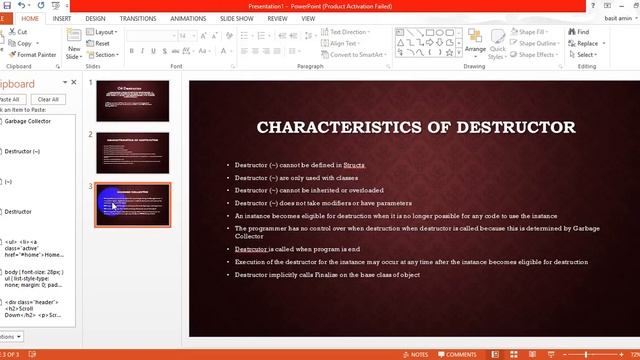Clear All clipboard items
Image resolution: width=640 pixels, height=360 pixels.
pyautogui.click(x=48, y=99)
